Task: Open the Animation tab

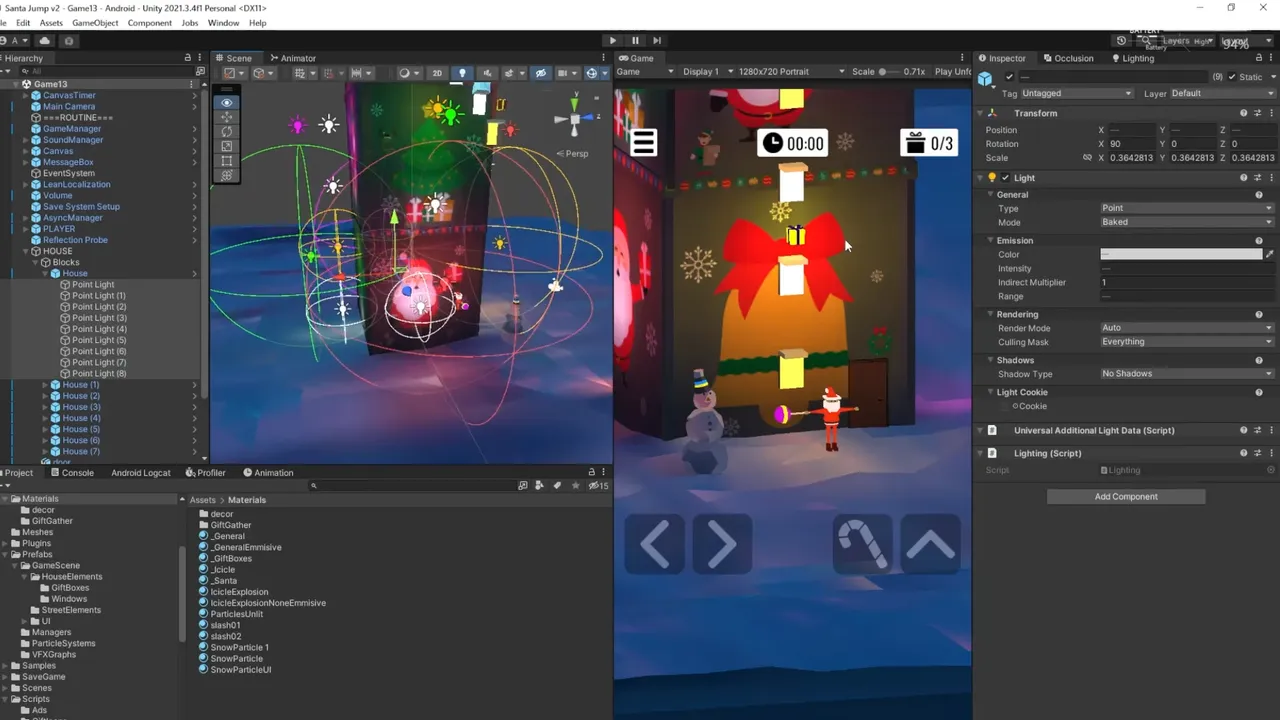Action: click(268, 473)
